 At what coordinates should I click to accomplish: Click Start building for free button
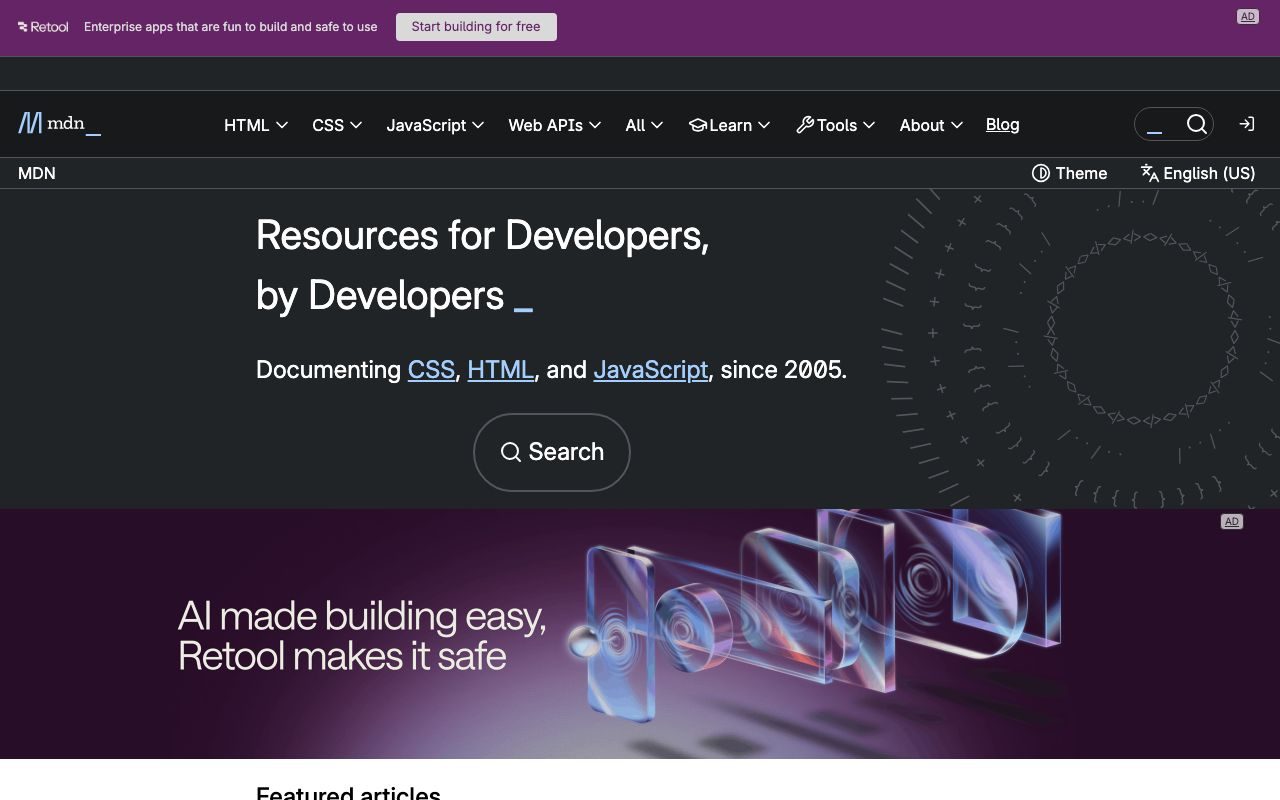coord(476,27)
